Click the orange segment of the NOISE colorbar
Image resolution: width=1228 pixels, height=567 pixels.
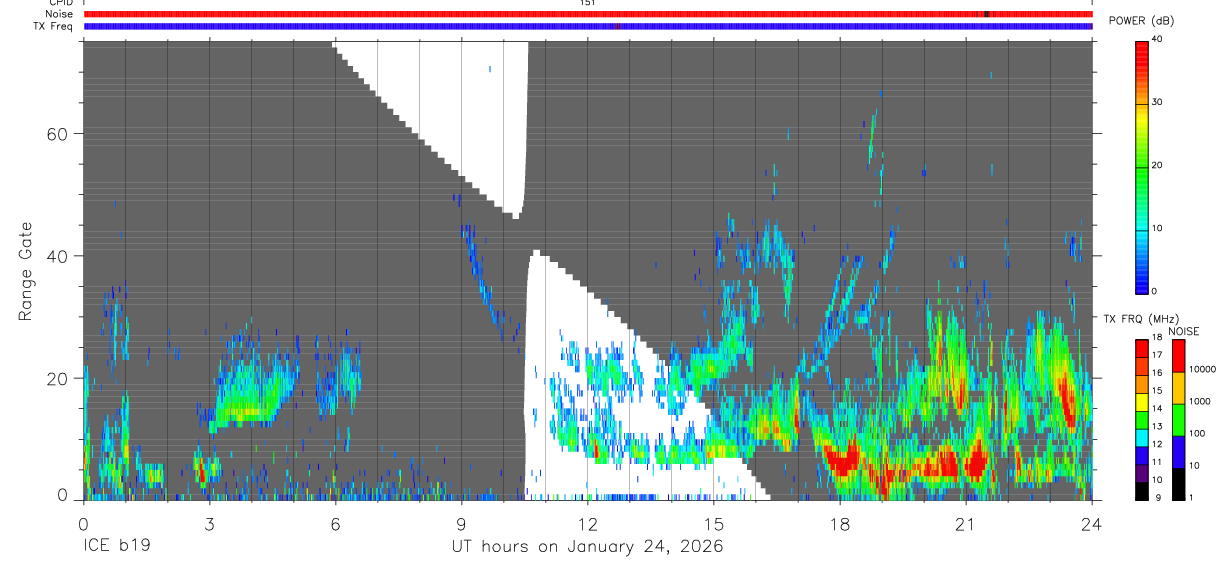point(1179,388)
